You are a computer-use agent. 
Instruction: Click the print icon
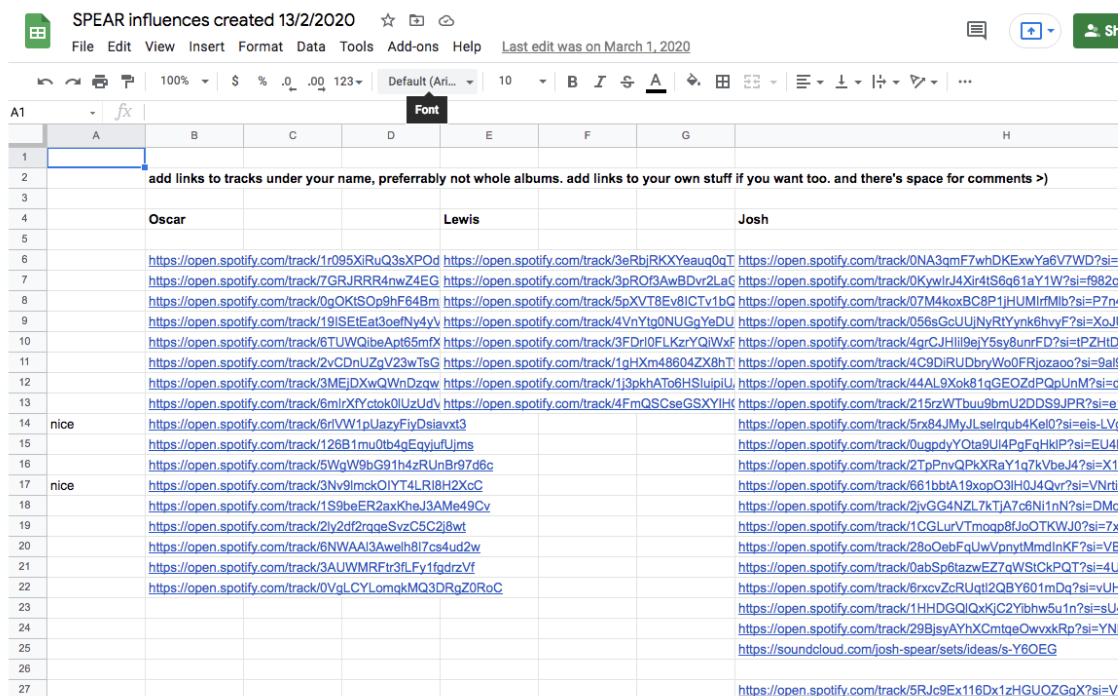point(100,82)
